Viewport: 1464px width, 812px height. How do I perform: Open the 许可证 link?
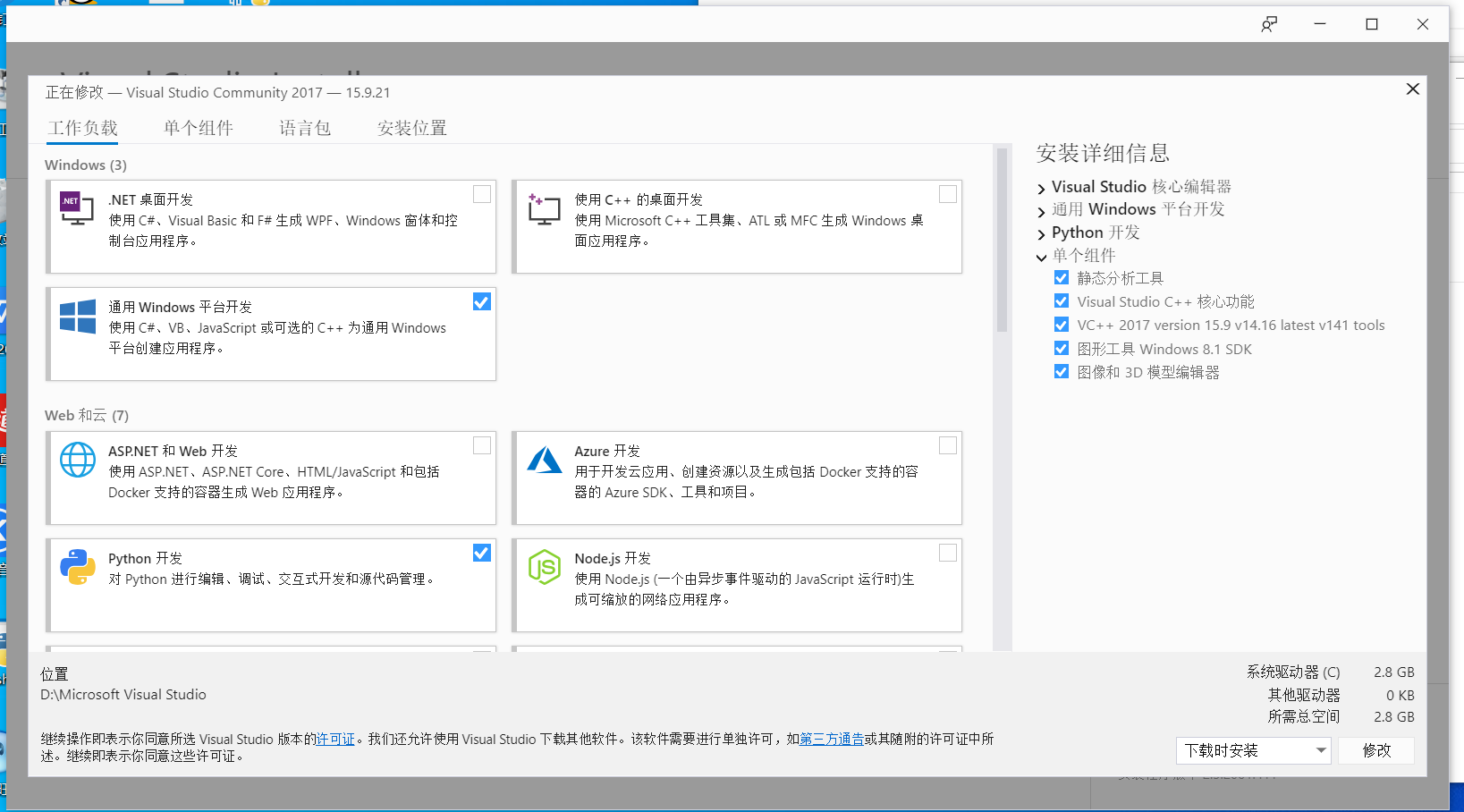click(335, 739)
